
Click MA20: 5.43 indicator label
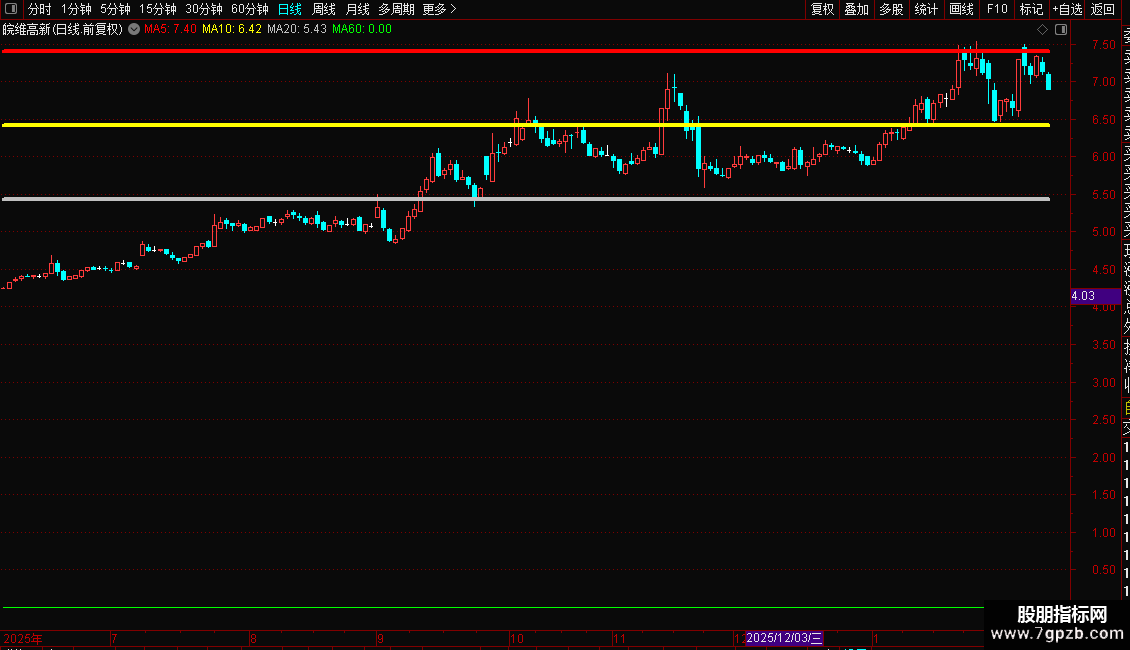click(296, 29)
